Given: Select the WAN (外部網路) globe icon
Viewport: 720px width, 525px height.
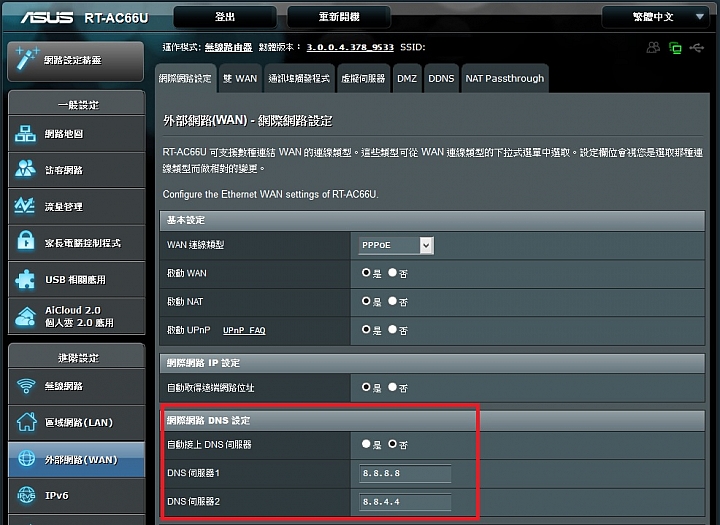Looking at the screenshot, I should click(26, 458).
